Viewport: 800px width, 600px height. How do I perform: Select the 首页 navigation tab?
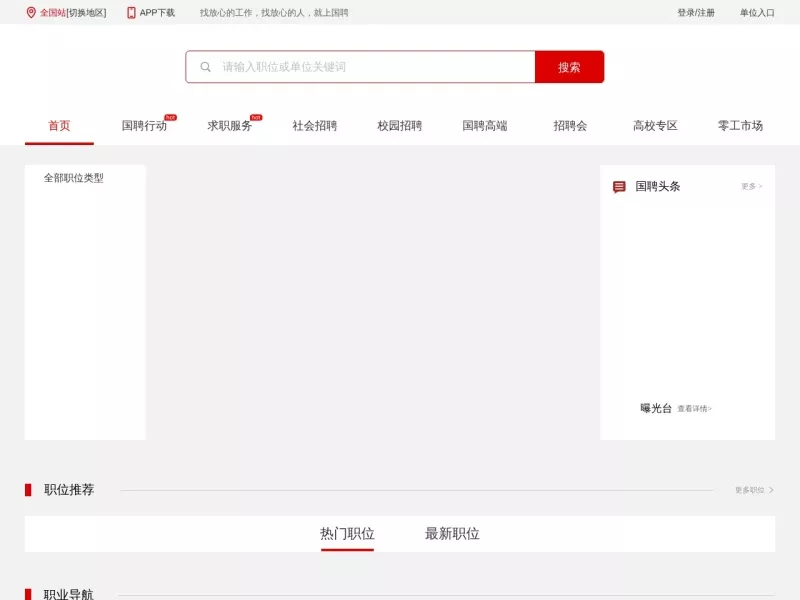(x=59, y=126)
